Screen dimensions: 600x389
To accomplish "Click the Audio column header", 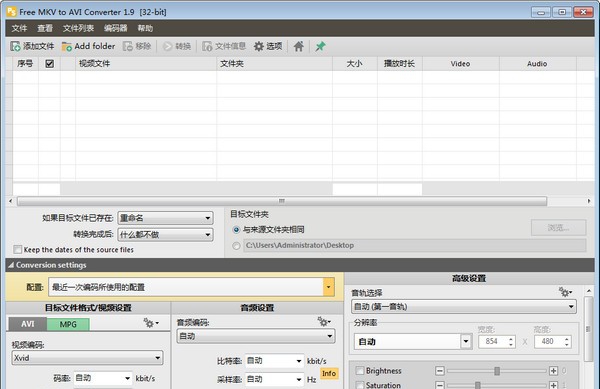I will coord(537,63).
